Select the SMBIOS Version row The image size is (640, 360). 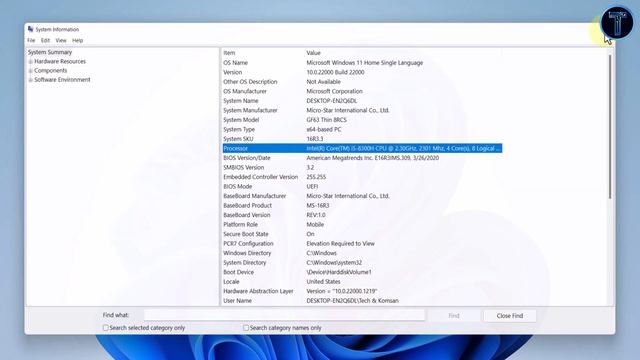point(362,167)
